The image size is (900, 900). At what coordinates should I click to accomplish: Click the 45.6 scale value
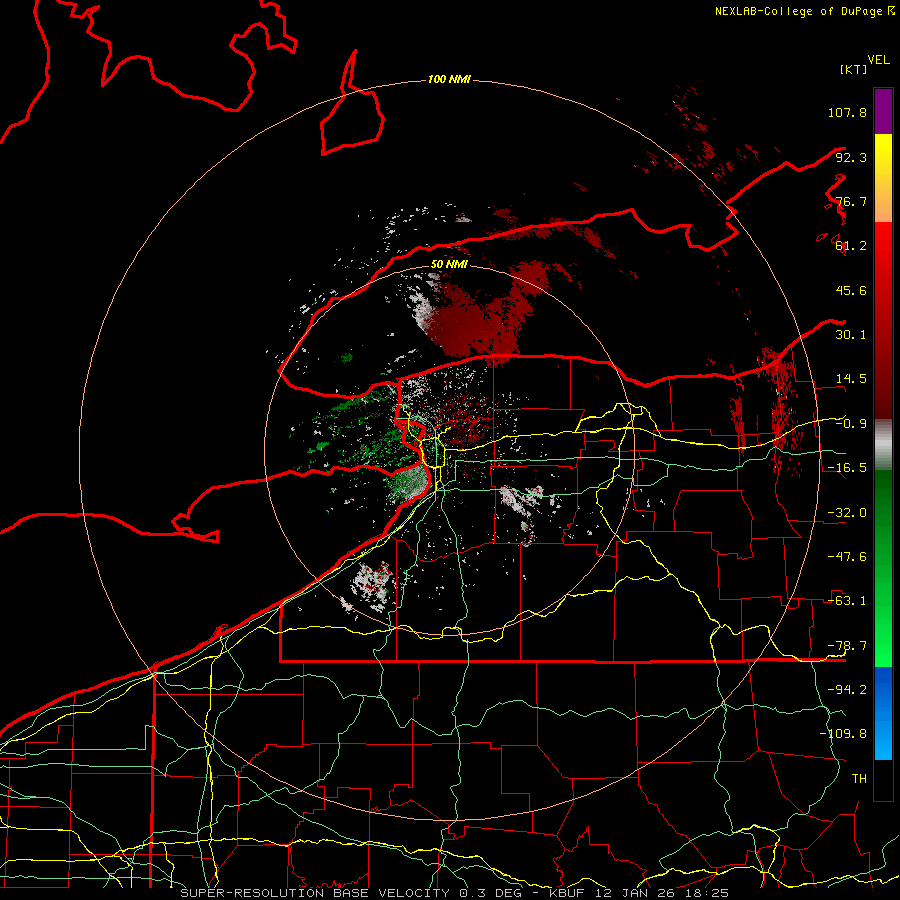[x=851, y=290]
